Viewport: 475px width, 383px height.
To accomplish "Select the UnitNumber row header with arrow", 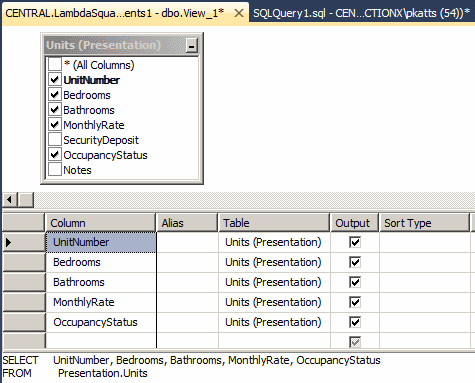I will 24,242.
